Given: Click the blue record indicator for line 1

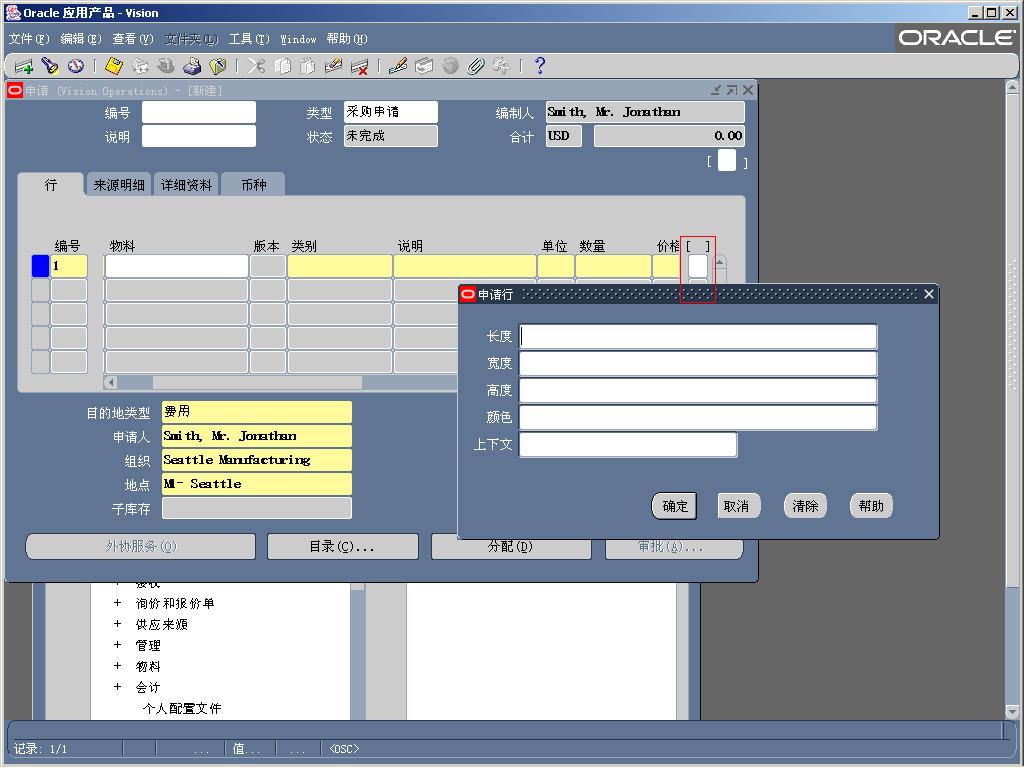Looking at the screenshot, I should (x=40, y=266).
